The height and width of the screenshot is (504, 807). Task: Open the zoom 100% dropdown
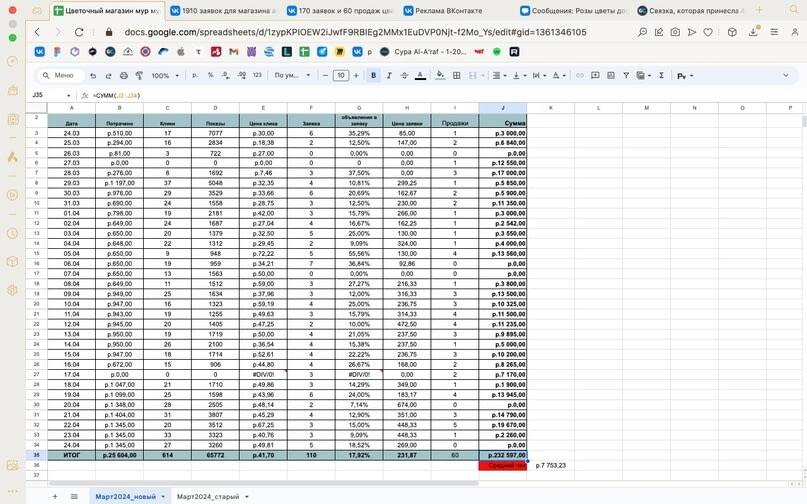point(163,75)
